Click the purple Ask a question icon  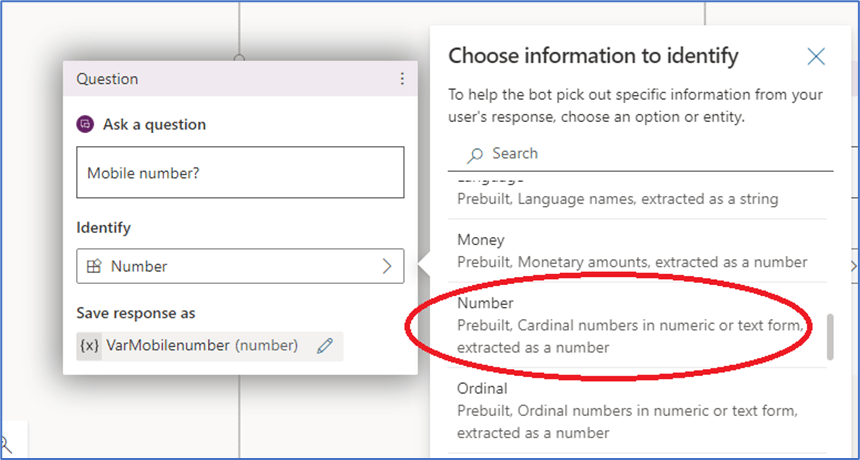tap(85, 125)
